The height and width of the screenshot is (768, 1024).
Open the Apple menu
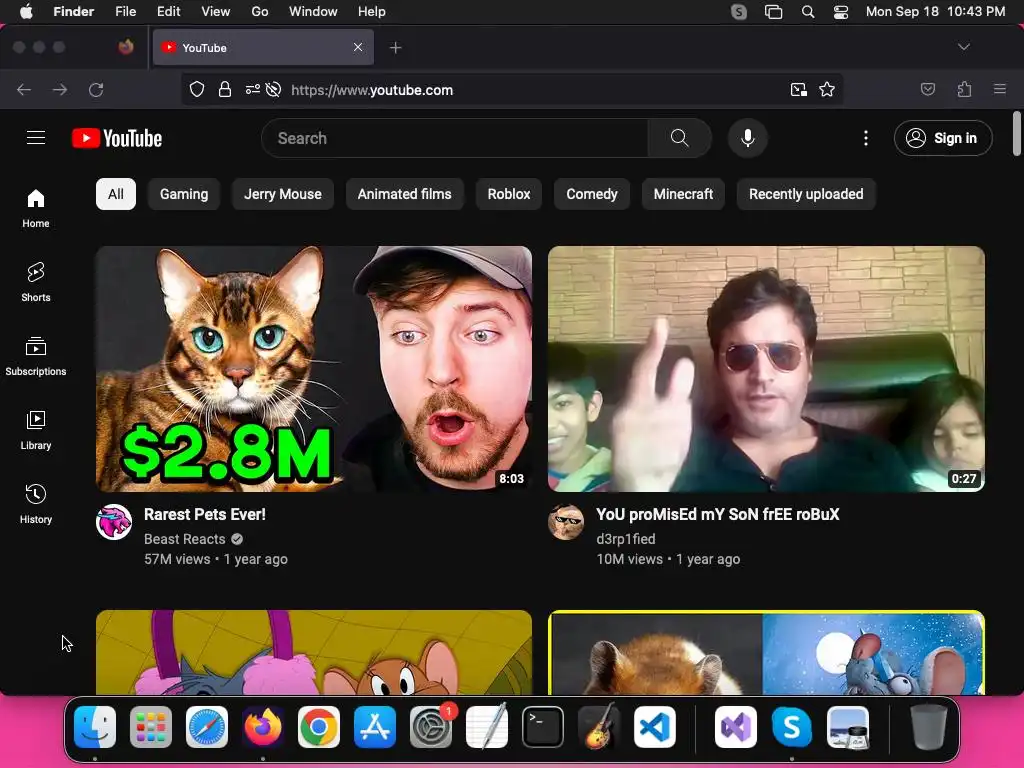pos(26,12)
